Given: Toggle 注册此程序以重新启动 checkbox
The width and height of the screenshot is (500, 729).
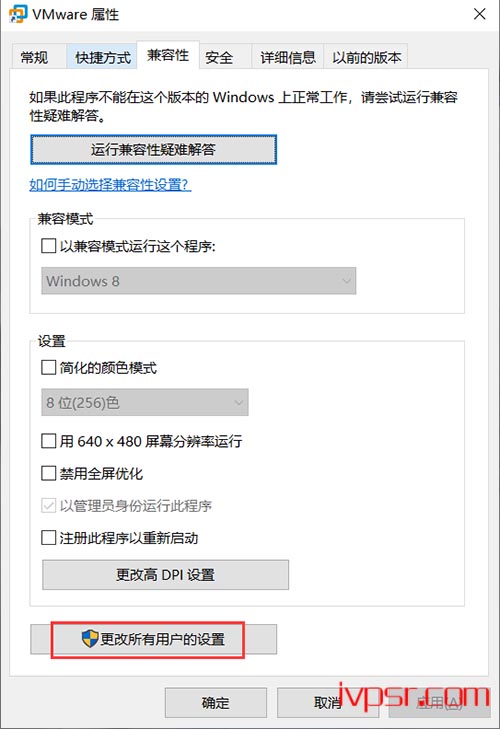Looking at the screenshot, I should [x=48, y=538].
